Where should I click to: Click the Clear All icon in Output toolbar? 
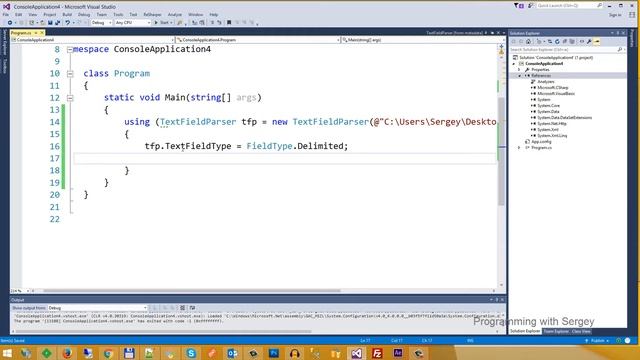182,308
